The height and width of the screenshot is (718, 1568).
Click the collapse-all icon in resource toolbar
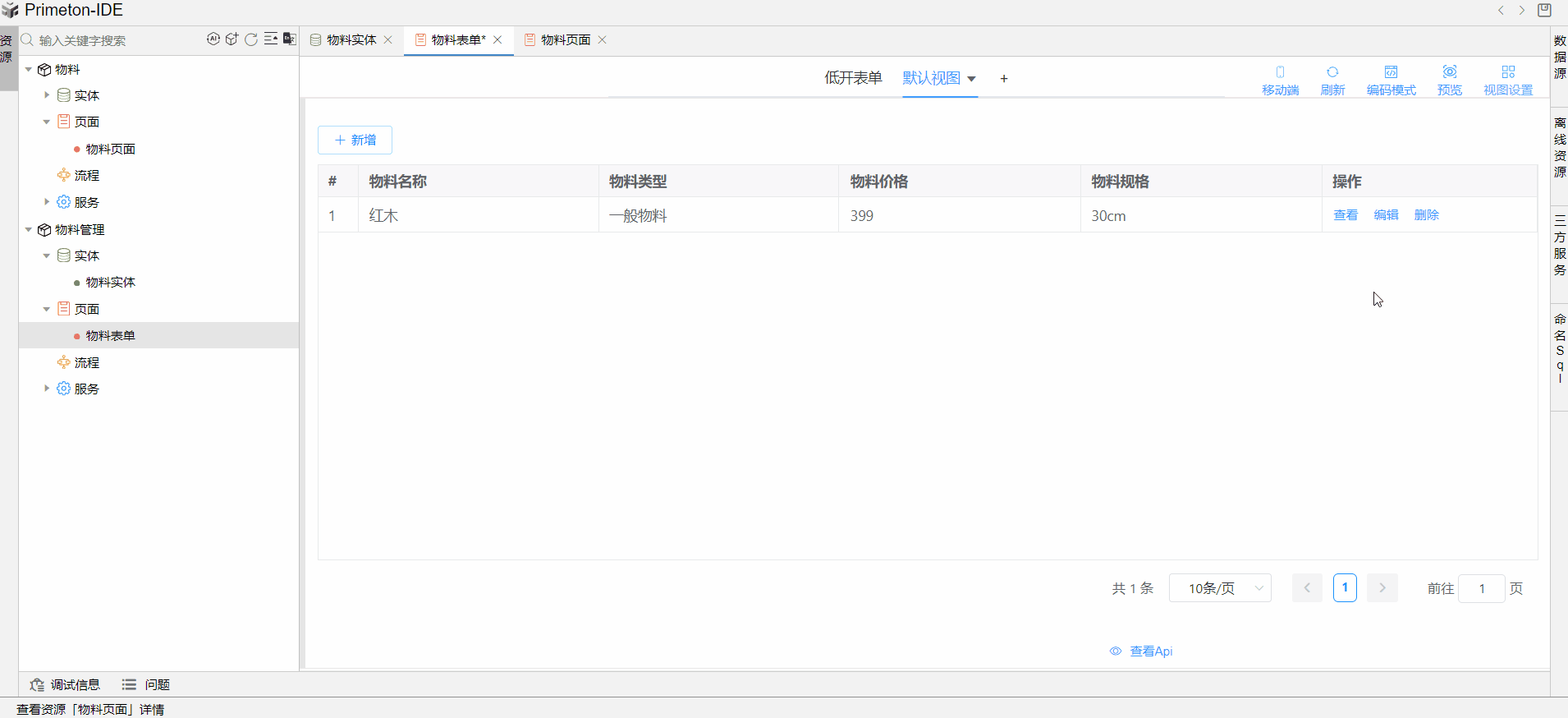click(270, 39)
